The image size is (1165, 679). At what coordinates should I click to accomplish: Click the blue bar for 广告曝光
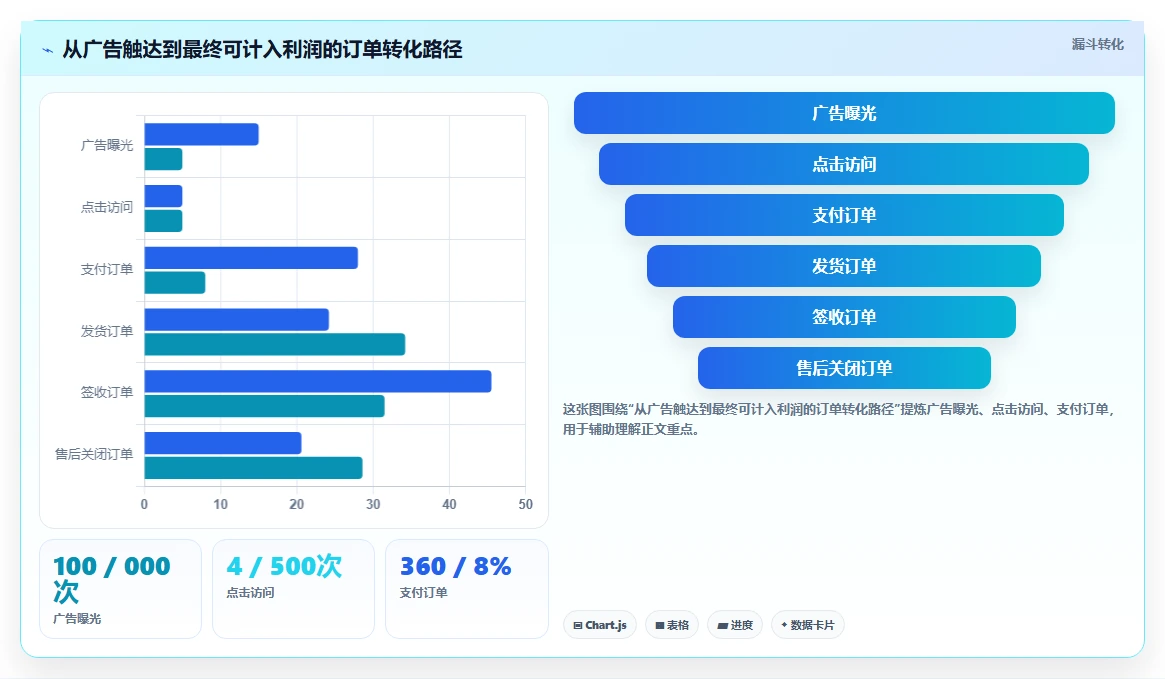pos(201,134)
